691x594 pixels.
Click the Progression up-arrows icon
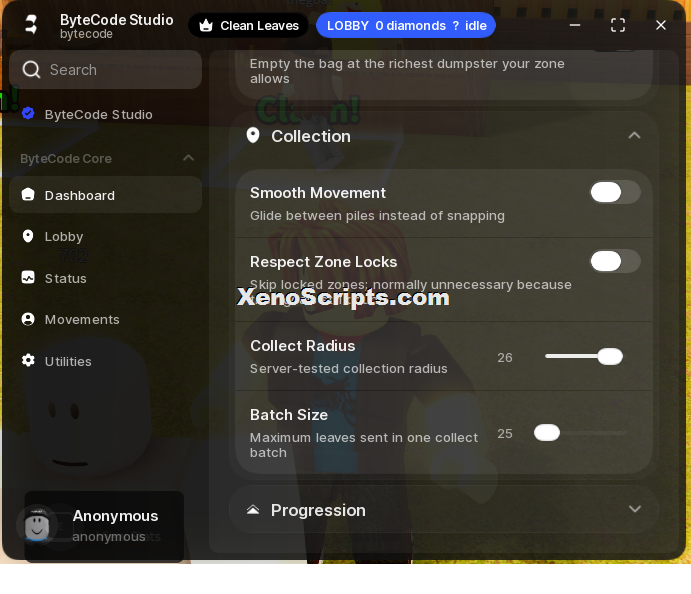(253, 510)
